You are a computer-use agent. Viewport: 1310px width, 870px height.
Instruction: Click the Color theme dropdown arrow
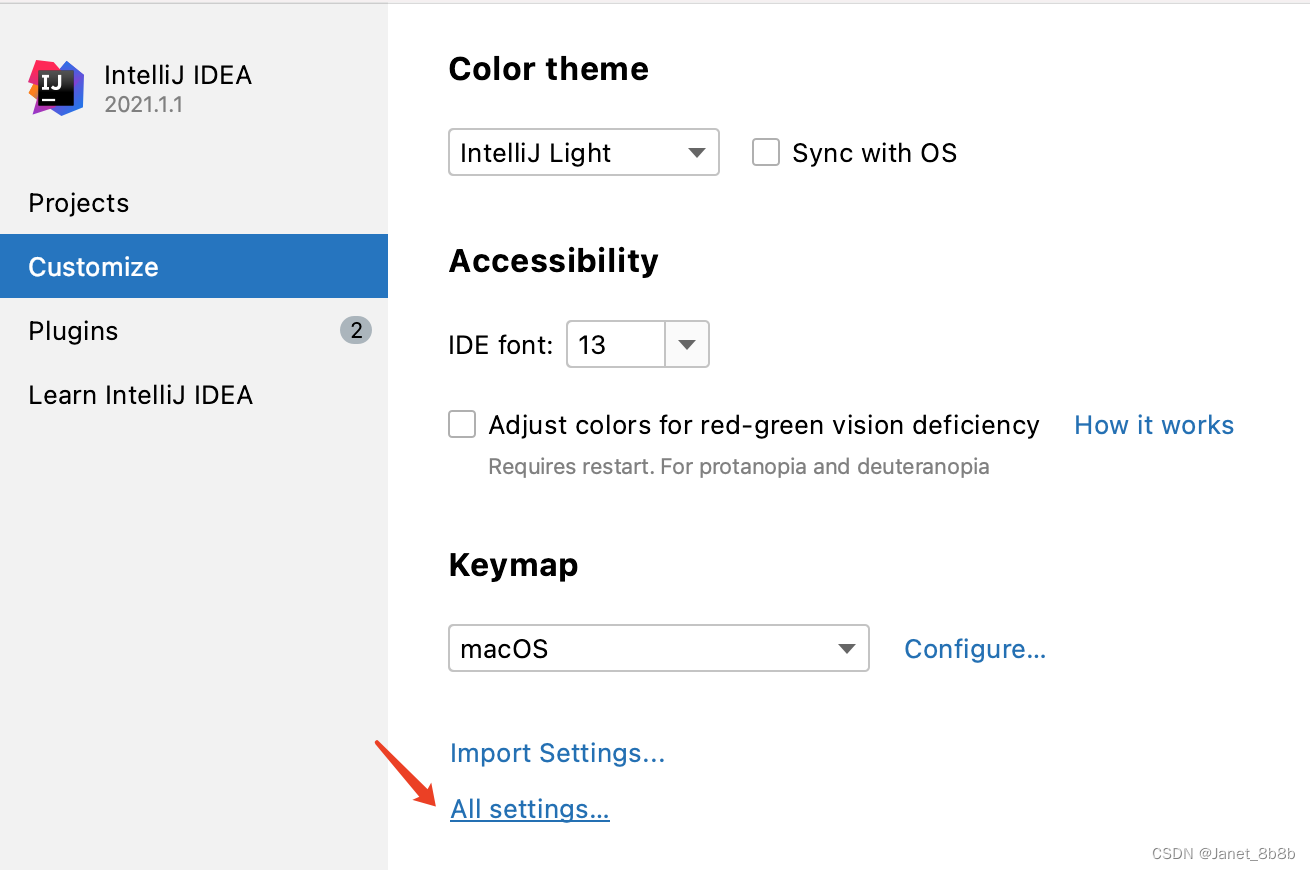697,153
